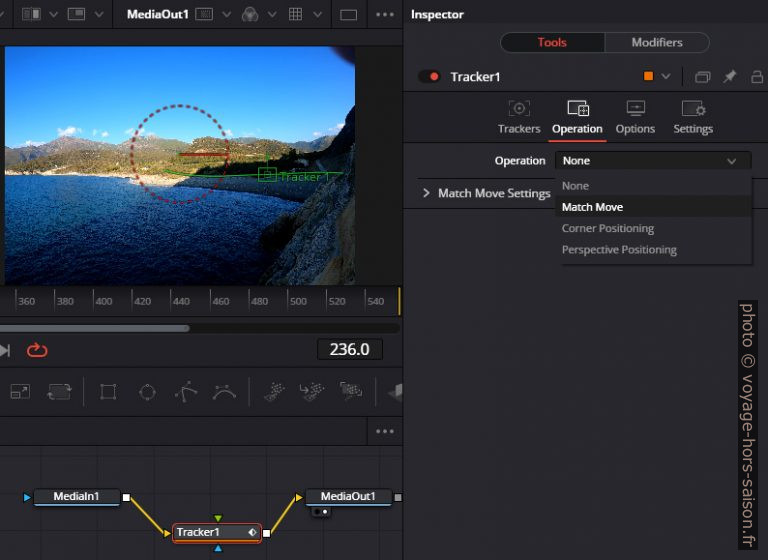The image size is (768, 560).
Task: Click the orange Tracker1 color swatch
Action: [x=648, y=77]
